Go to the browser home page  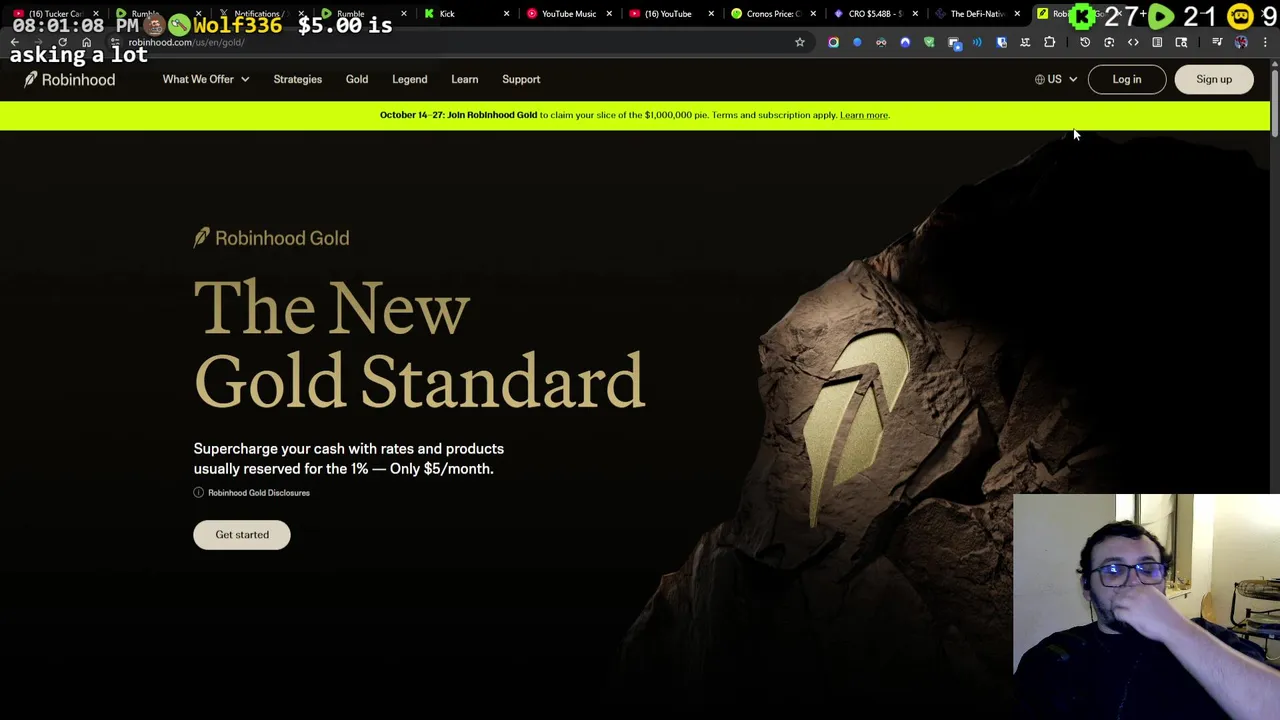coord(86,42)
